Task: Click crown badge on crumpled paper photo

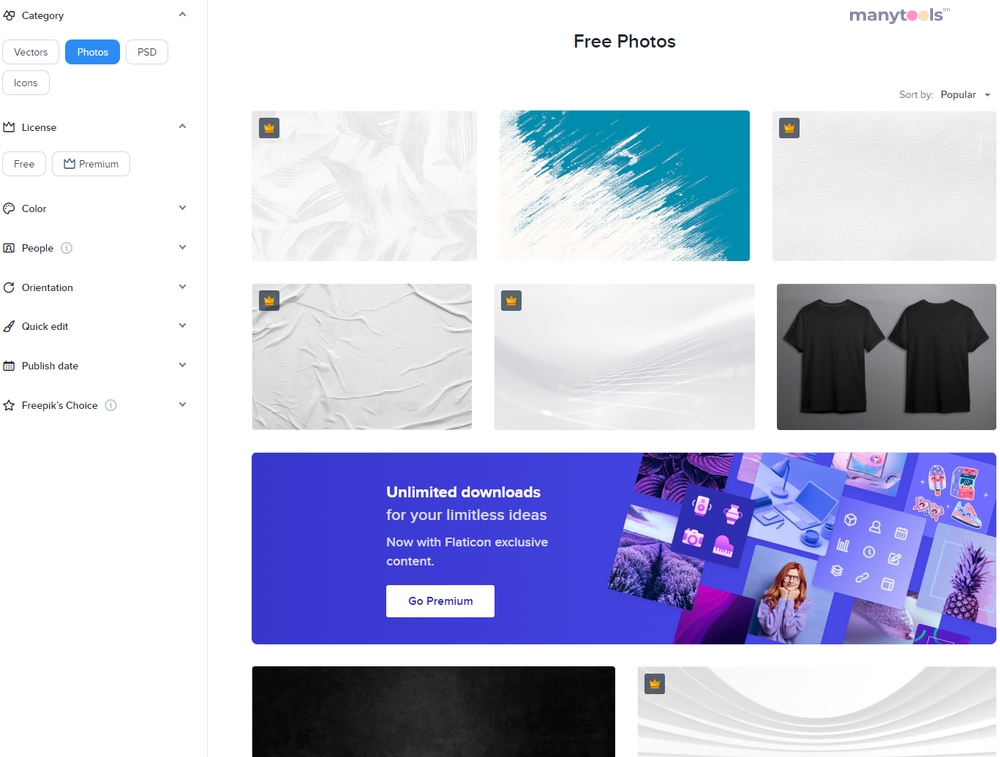Action: click(269, 300)
